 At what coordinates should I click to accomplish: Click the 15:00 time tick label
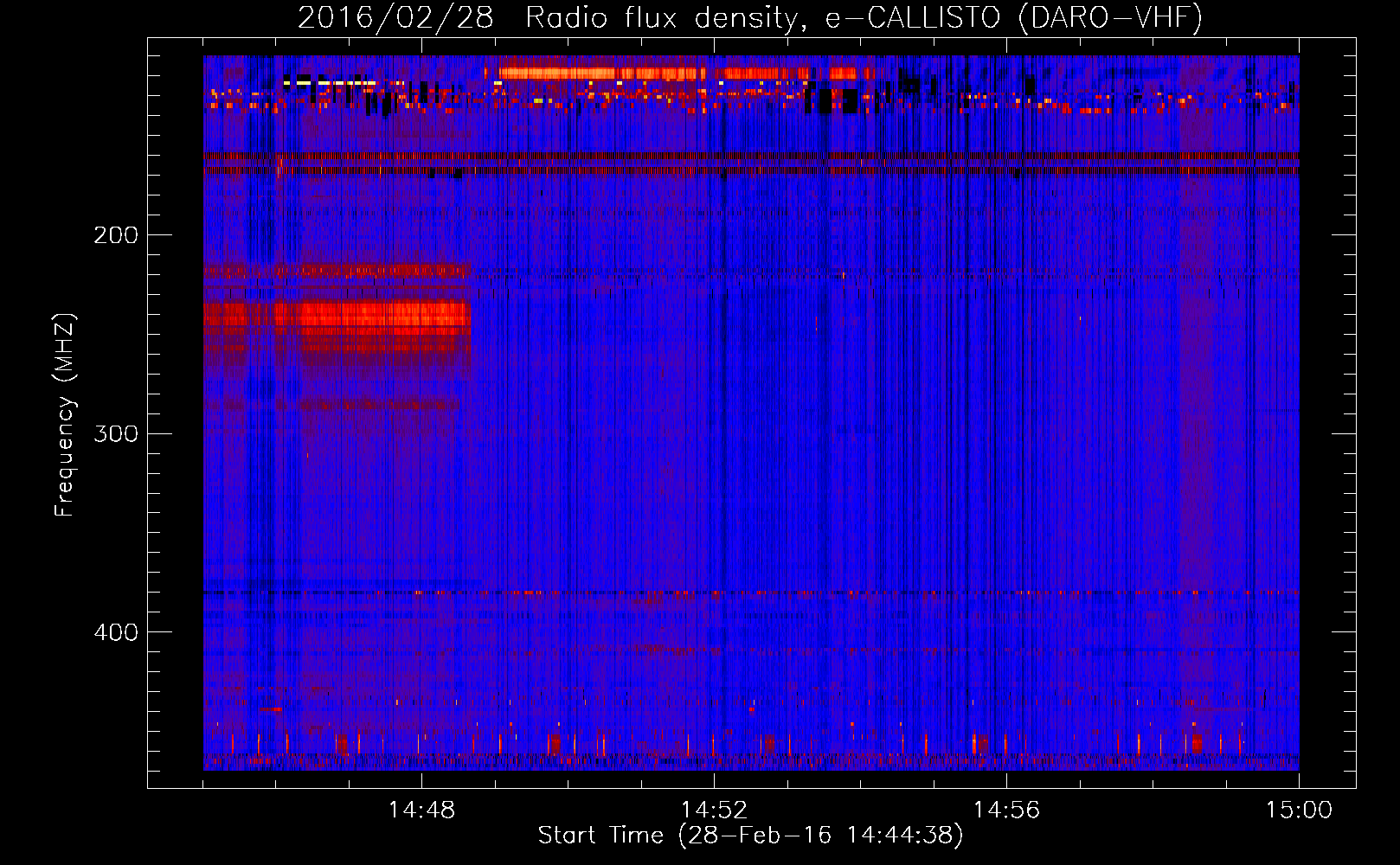tap(1299, 811)
